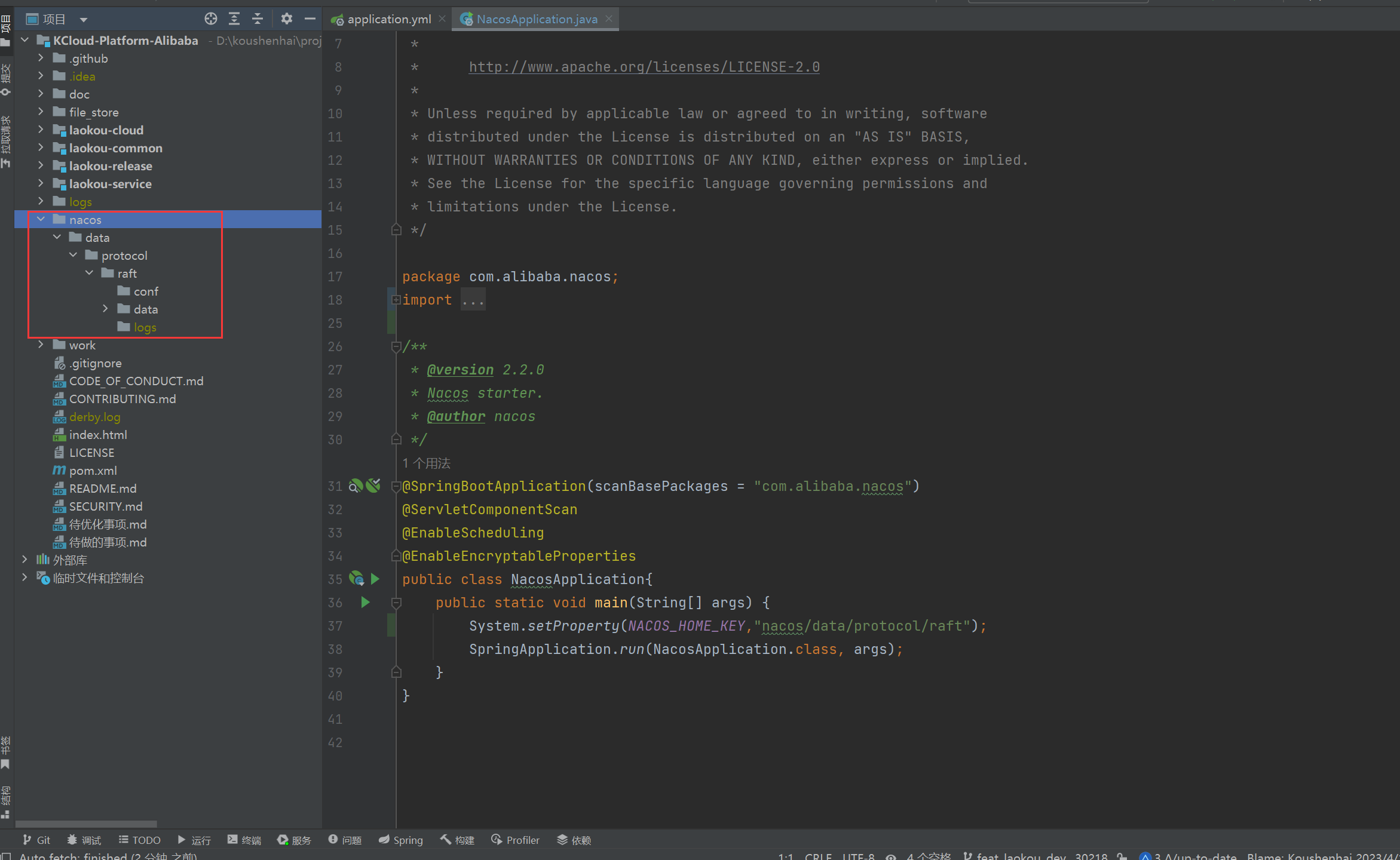Open the Spring tool window

click(400, 840)
